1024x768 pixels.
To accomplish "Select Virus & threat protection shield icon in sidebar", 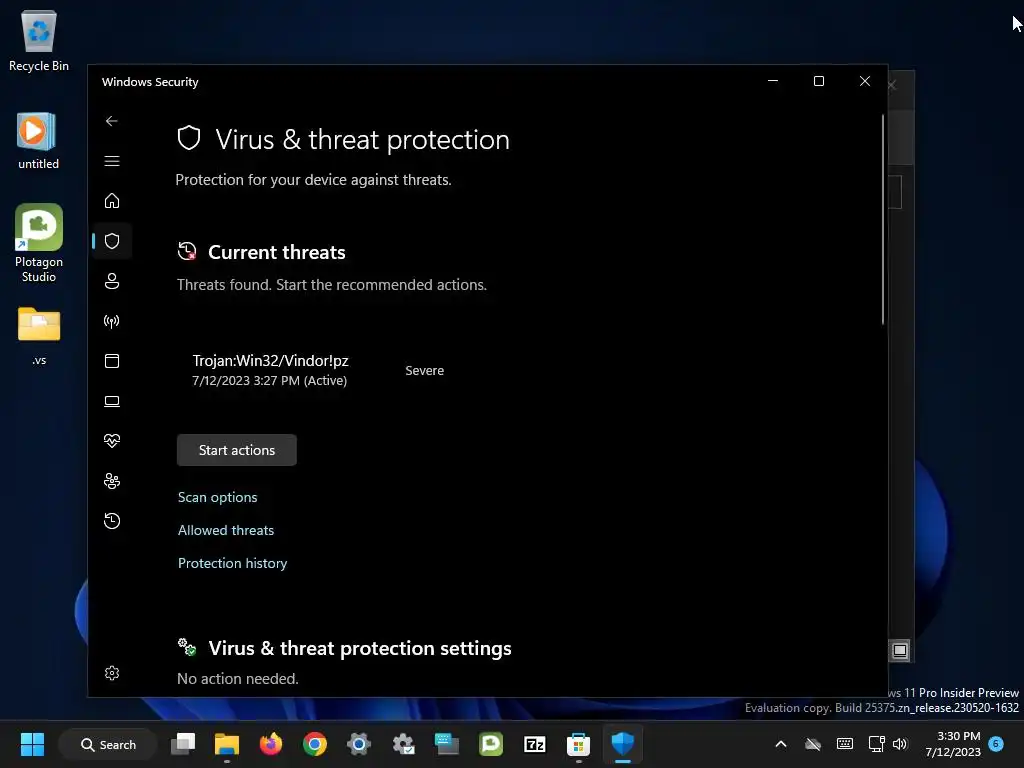I will pos(112,241).
